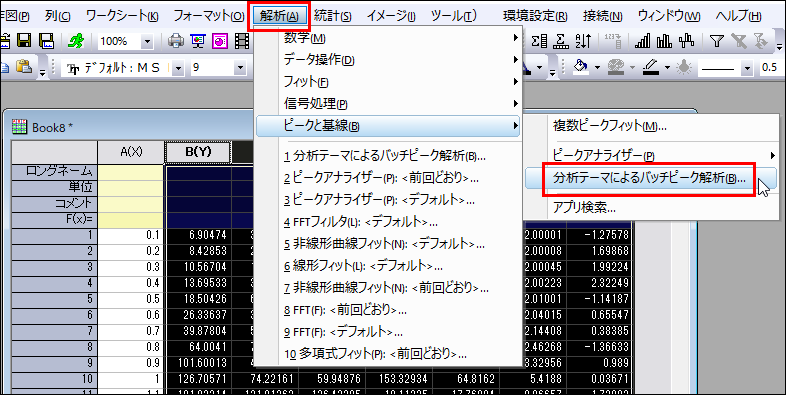Click the Remove Filter crossed funnel icon
Image resolution: width=786 pixels, height=395 pixels.
pos(738,41)
